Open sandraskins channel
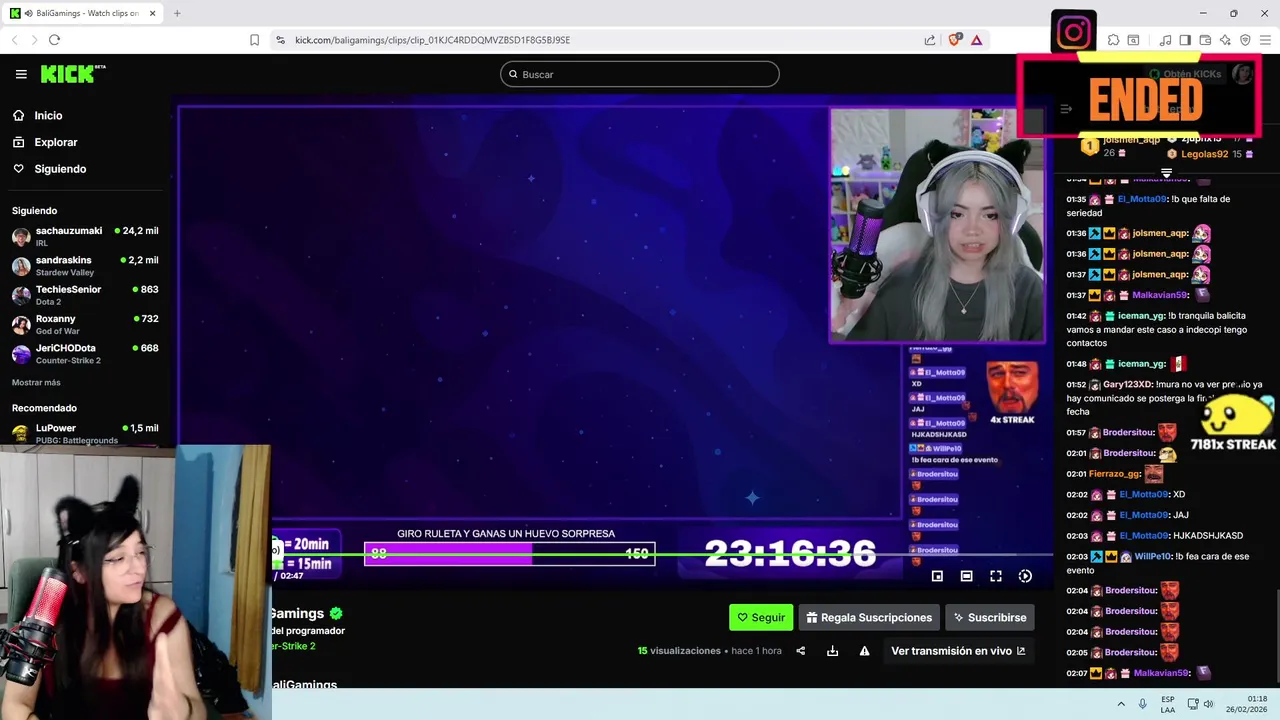 point(85,266)
